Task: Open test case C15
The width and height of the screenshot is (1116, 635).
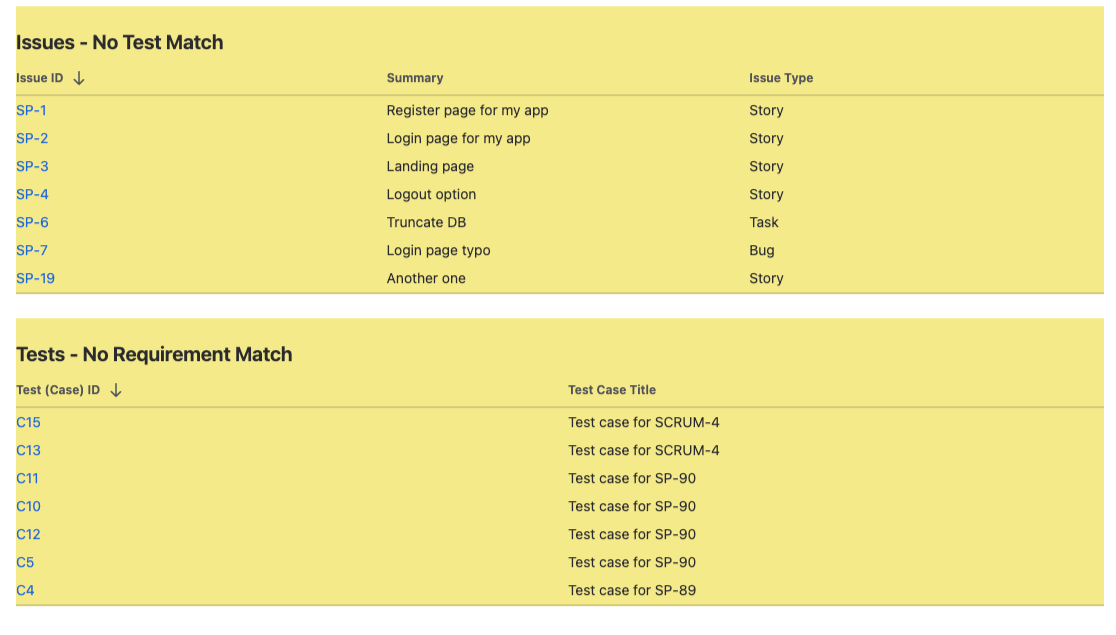Action: click(x=28, y=422)
